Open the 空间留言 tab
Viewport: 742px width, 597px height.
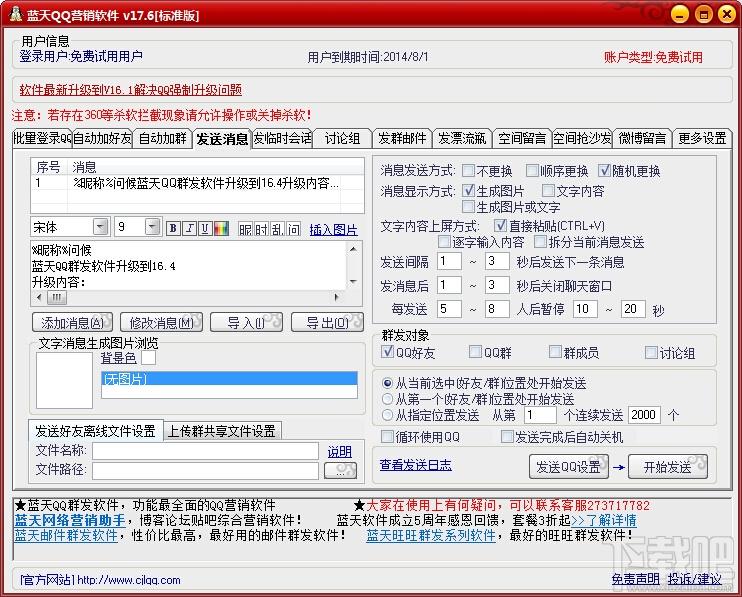pyautogui.click(x=522, y=138)
